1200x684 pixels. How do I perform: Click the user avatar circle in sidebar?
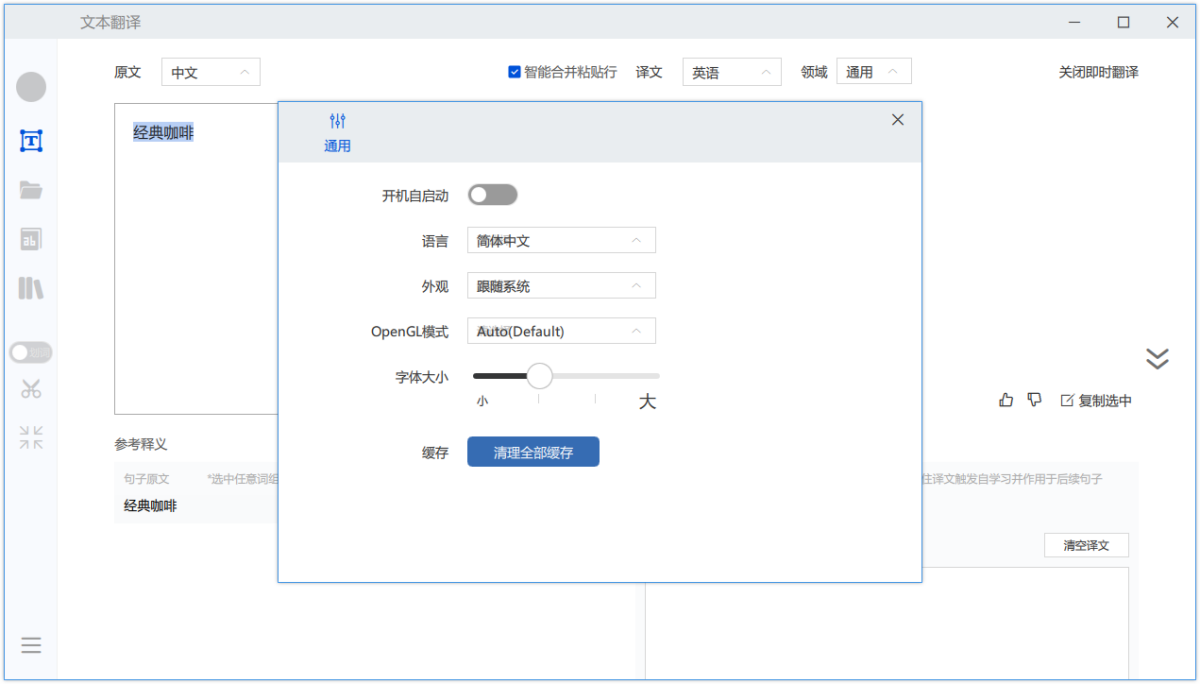(x=31, y=87)
